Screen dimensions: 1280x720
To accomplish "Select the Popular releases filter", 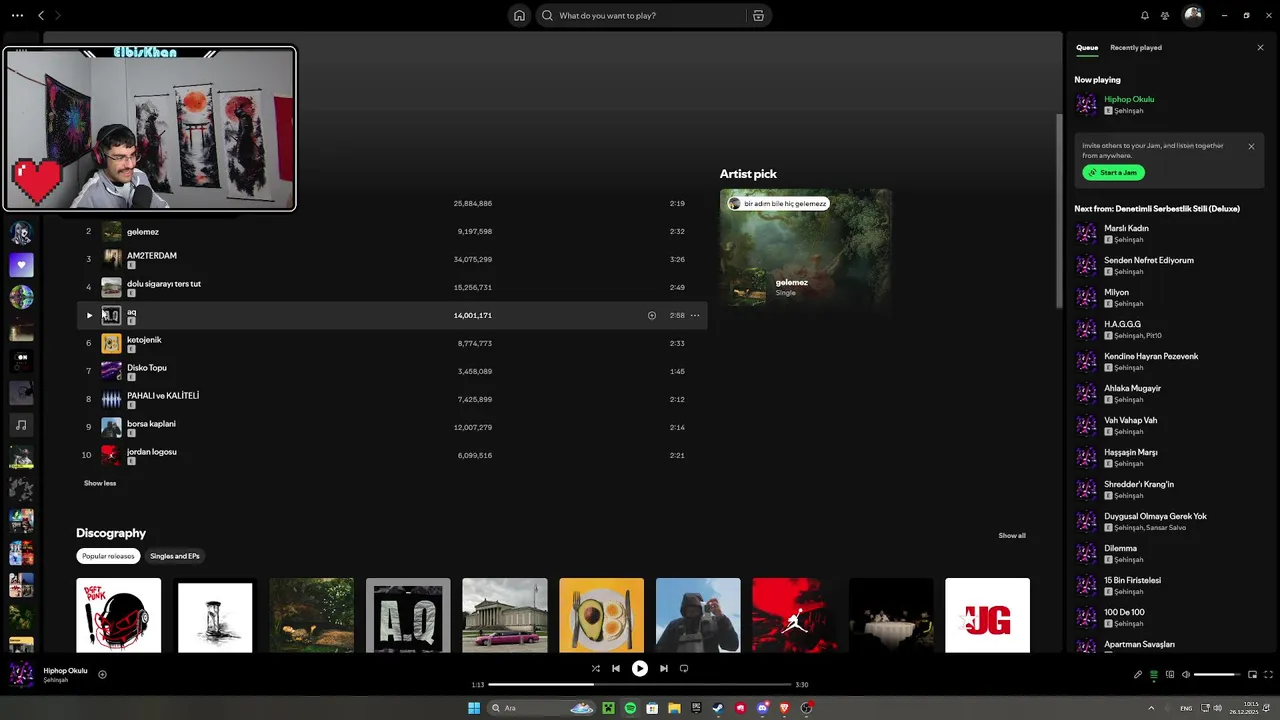I will (109, 556).
